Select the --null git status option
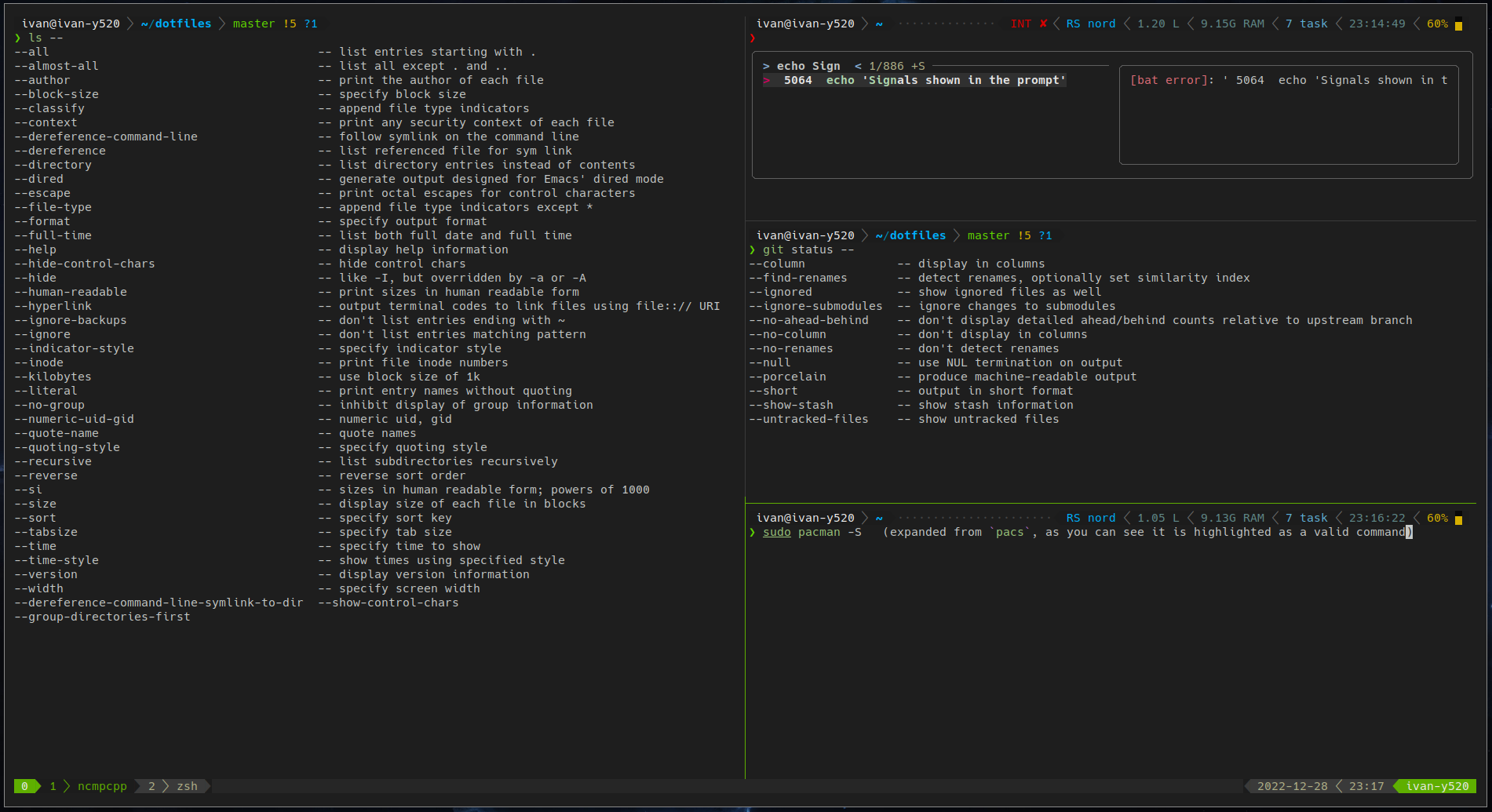This screenshot has height=812, width=1492. click(x=770, y=362)
